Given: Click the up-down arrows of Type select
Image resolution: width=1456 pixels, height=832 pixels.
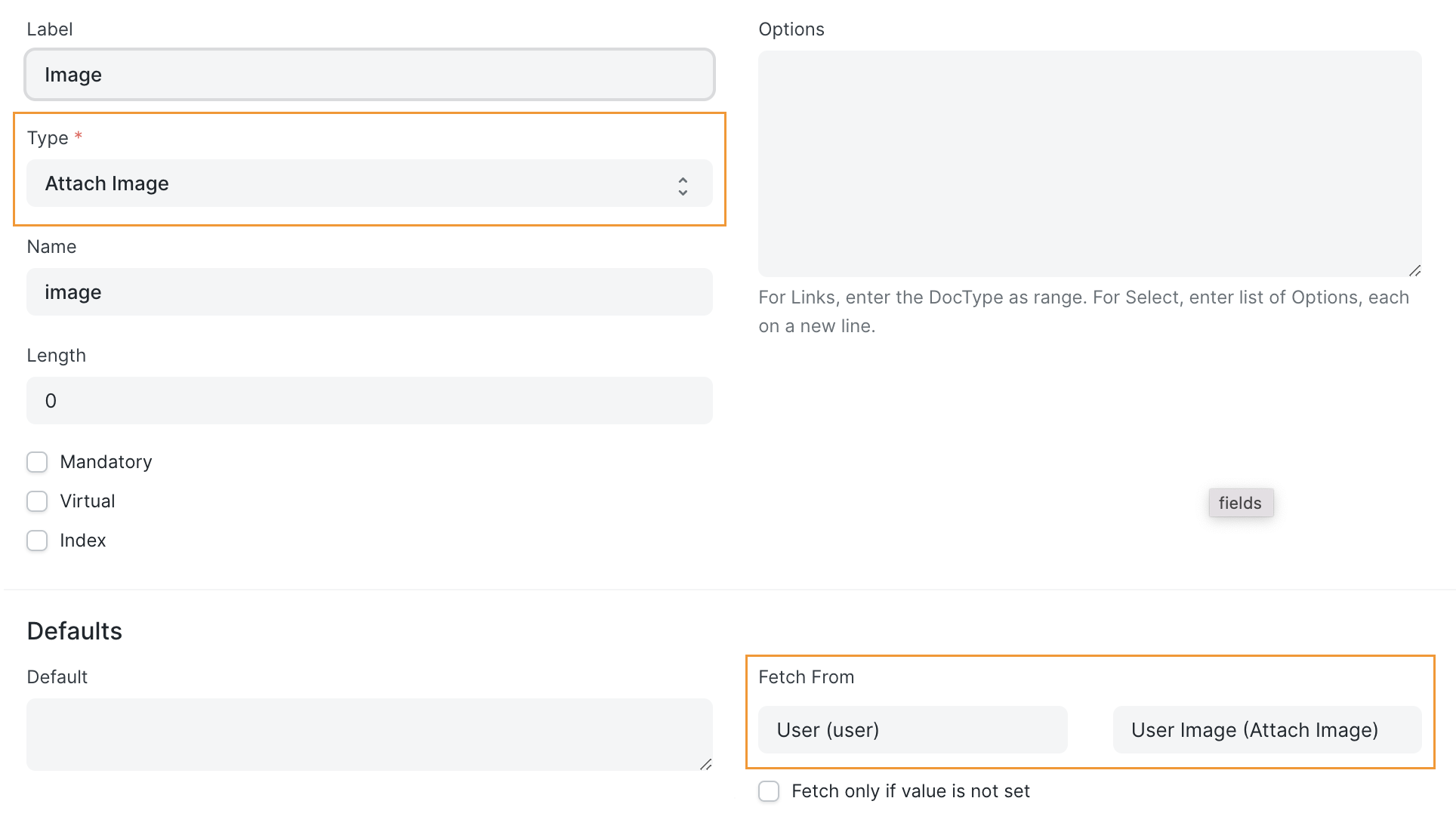Looking at the screenshot, I should coord(683,186).
